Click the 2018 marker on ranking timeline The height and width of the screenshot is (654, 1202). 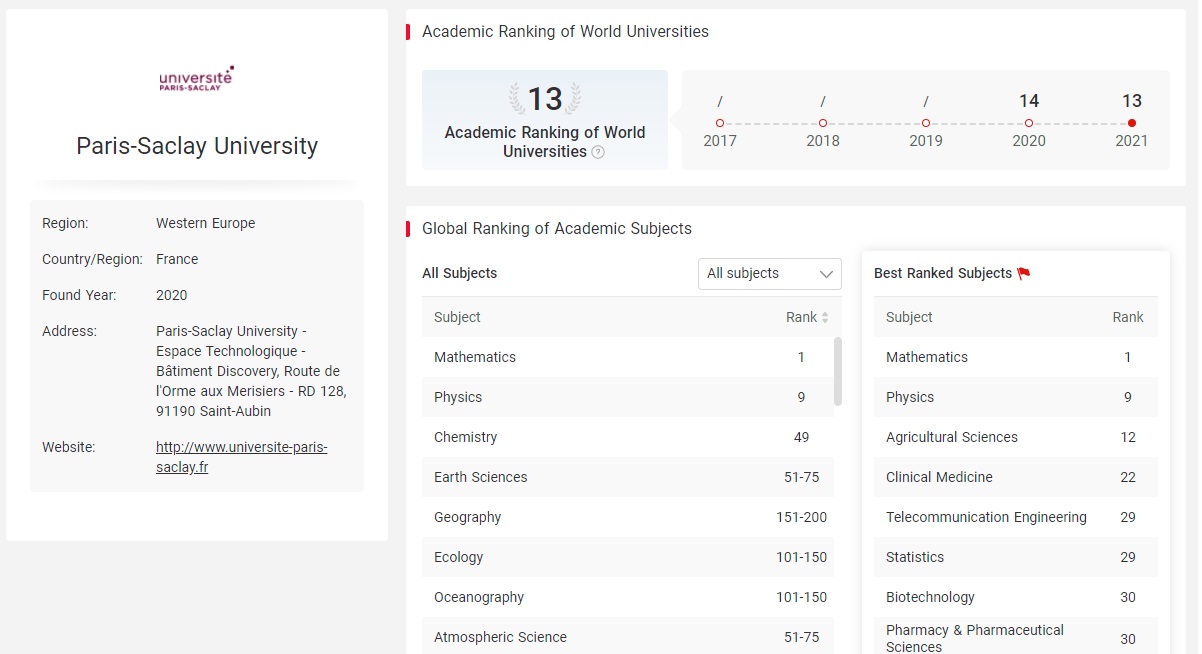pos(823,123)
